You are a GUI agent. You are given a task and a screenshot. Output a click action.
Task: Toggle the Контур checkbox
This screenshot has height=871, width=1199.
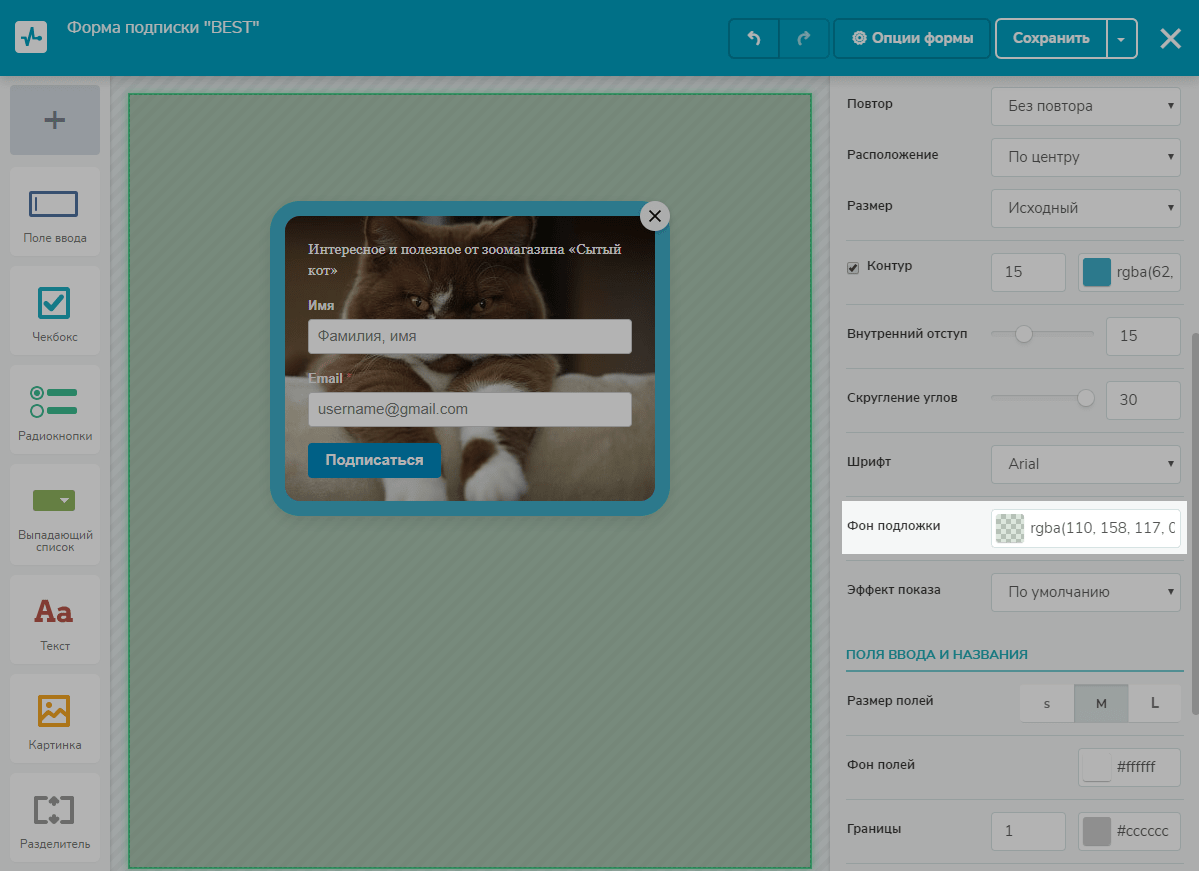point(853,268)
